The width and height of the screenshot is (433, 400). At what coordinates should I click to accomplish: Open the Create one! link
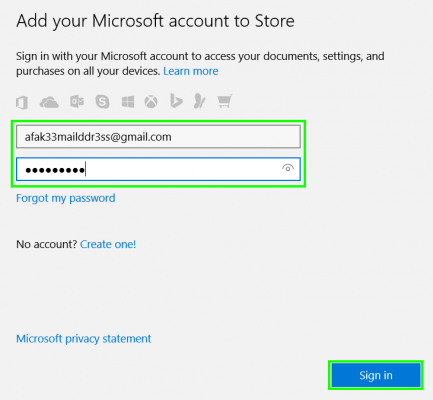[108, 244]
